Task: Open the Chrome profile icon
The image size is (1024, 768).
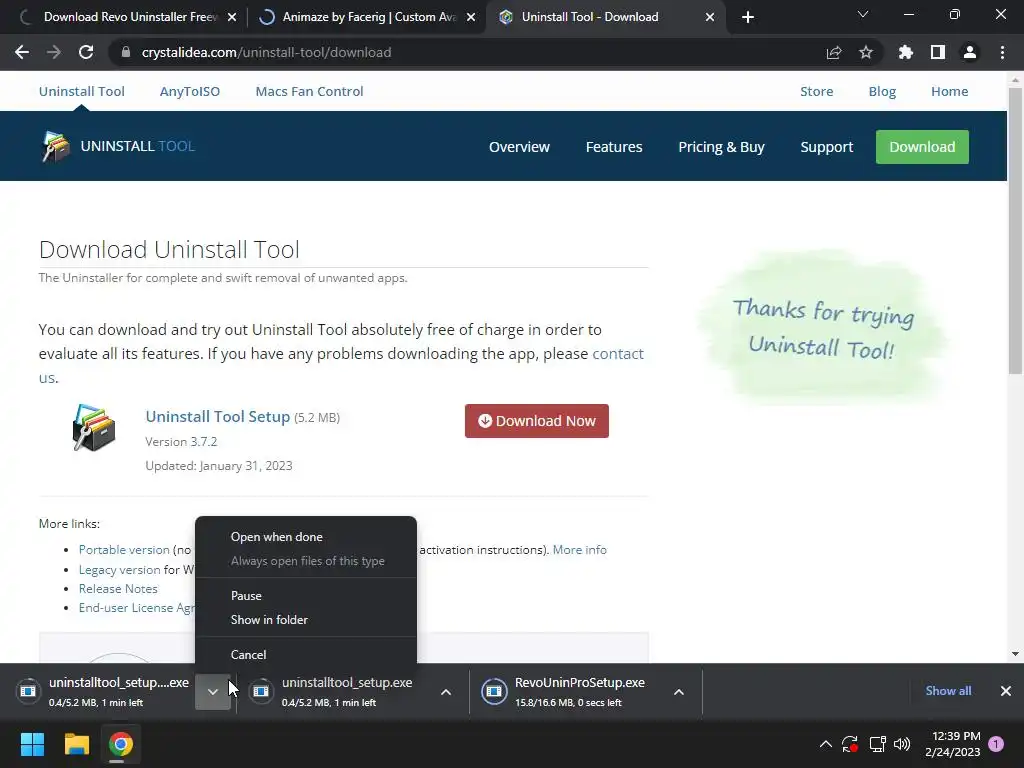Action: pyautogui.click(x=970, y=52)
